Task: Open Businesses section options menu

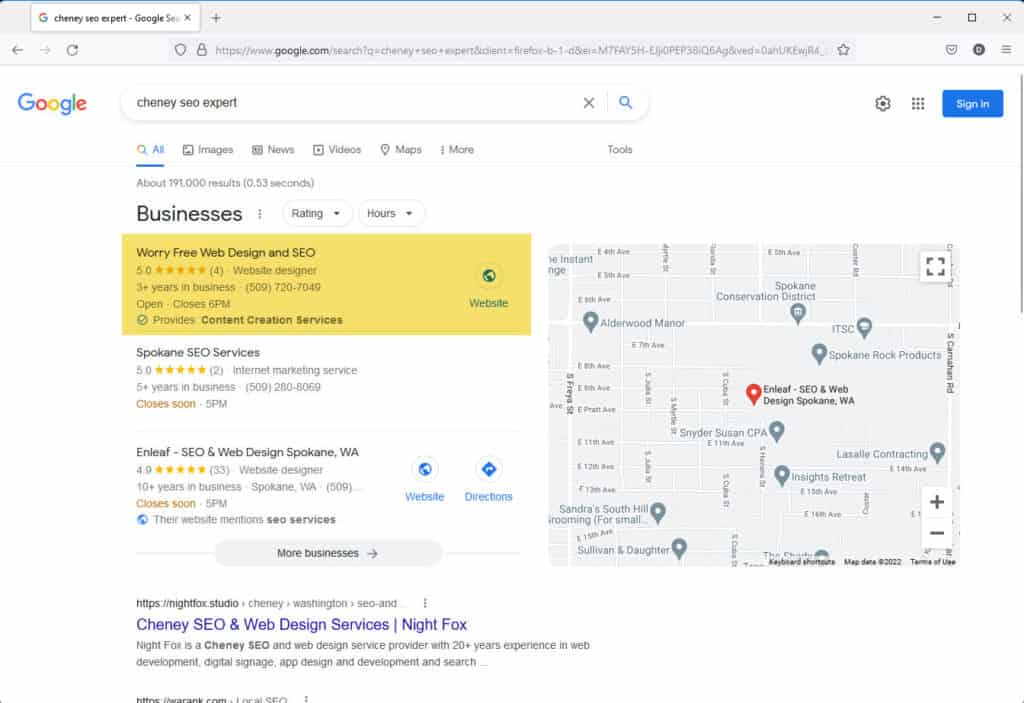Action: pyautogui.click(x=260, y=214)
